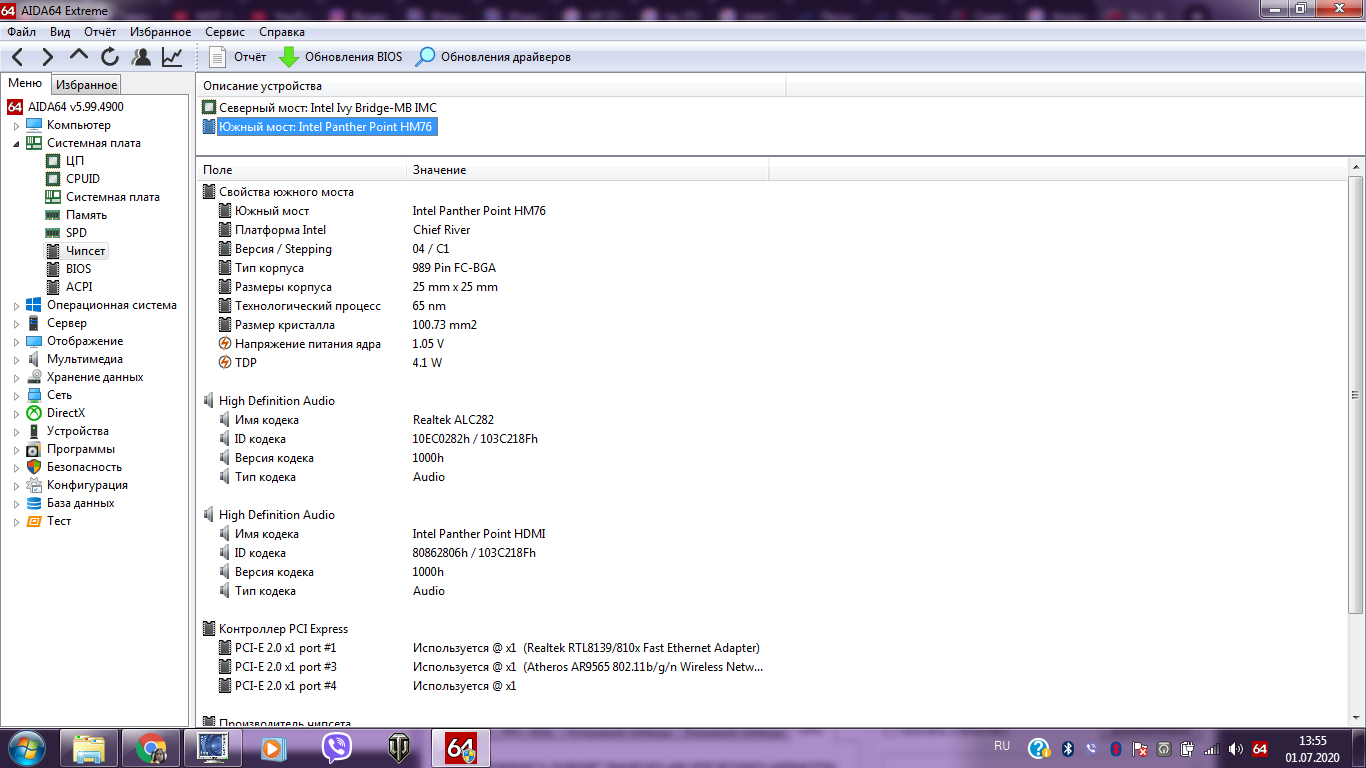Select ACPI item in tree

coord(79,287)
